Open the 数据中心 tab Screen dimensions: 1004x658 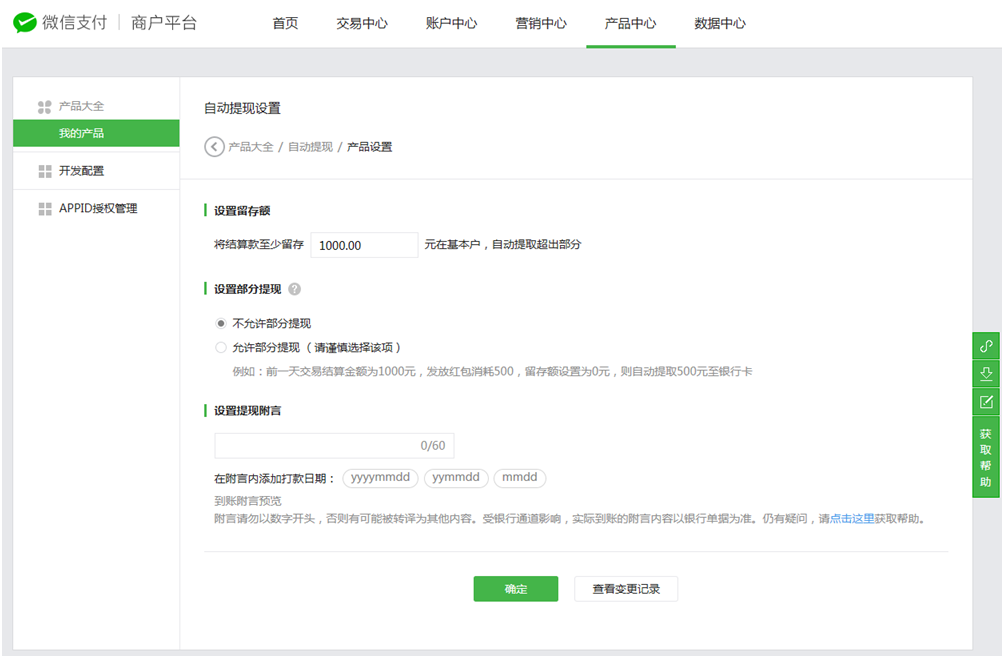[720, 23]
